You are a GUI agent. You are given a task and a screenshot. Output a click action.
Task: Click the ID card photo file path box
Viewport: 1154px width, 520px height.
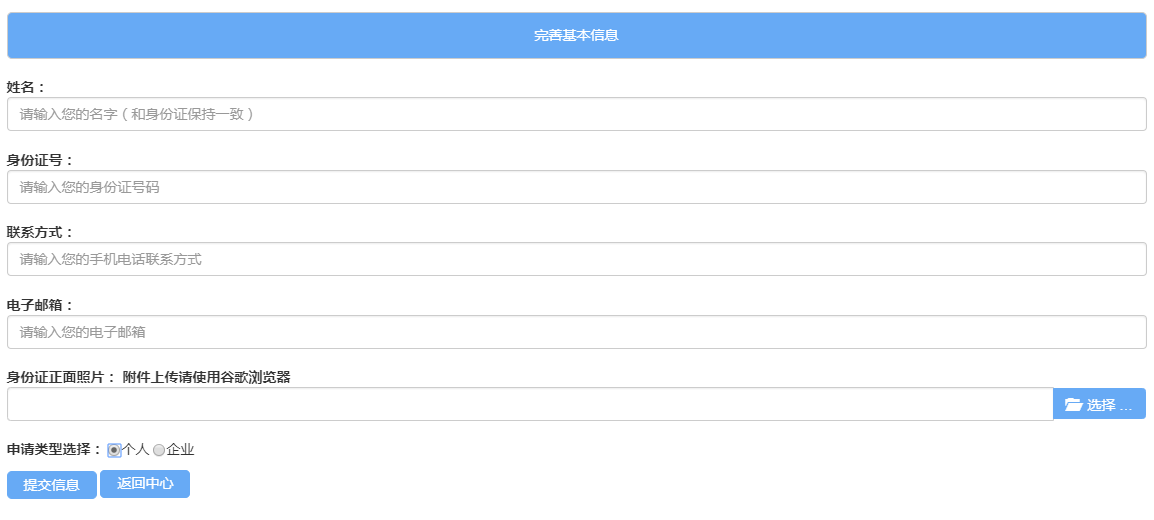[530, 404]
